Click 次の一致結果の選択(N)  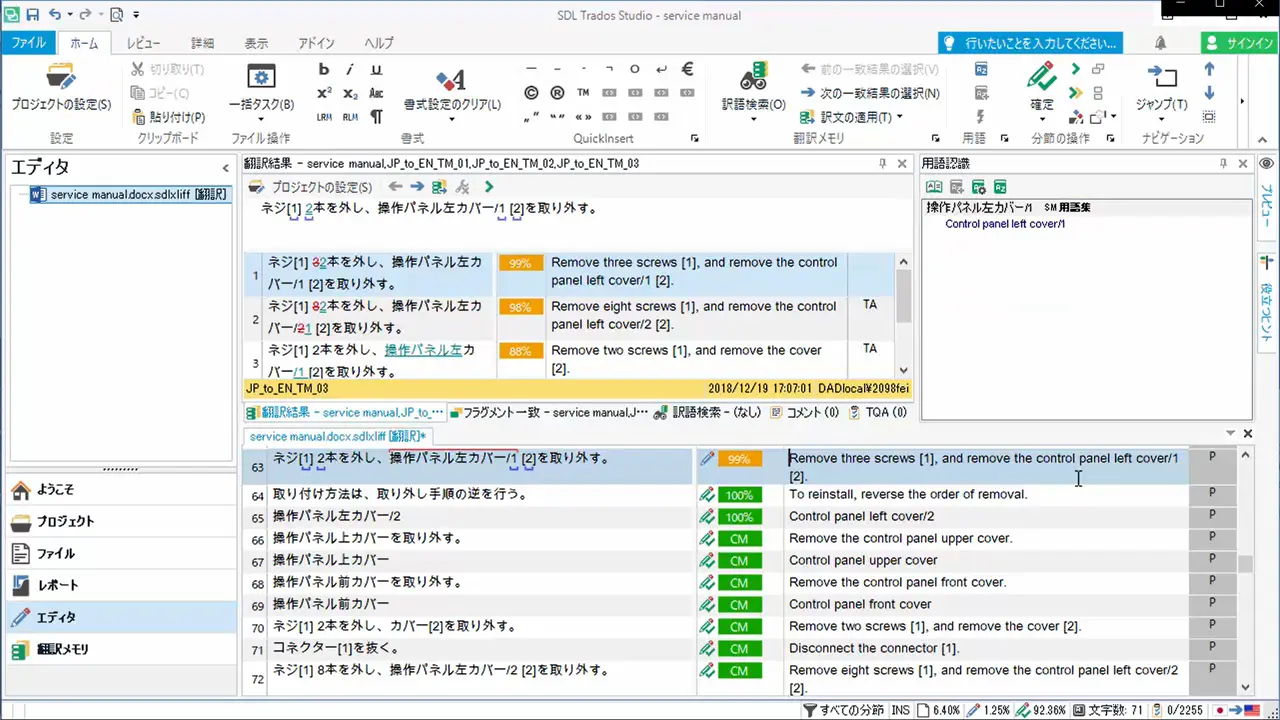(870, 93)
